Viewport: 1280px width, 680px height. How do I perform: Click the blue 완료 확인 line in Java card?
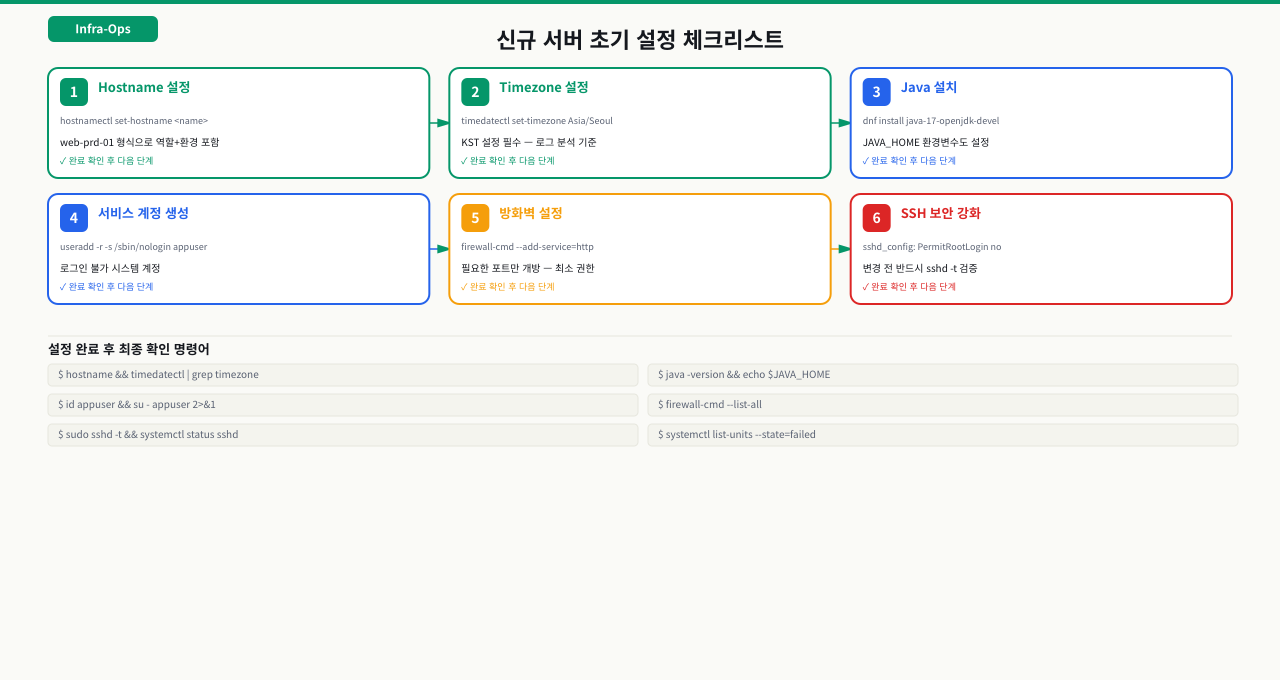(x=910, y=161)
